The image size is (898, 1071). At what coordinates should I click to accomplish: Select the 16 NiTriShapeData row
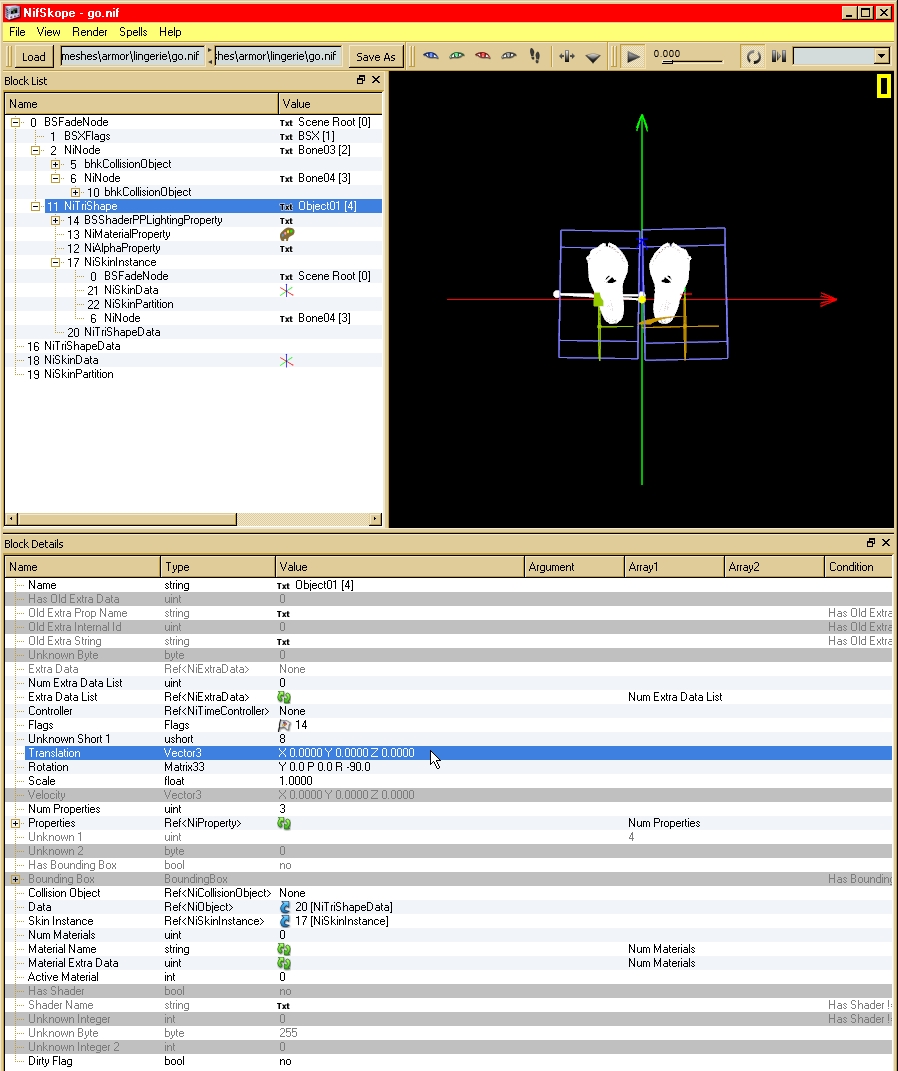point(193,346)
